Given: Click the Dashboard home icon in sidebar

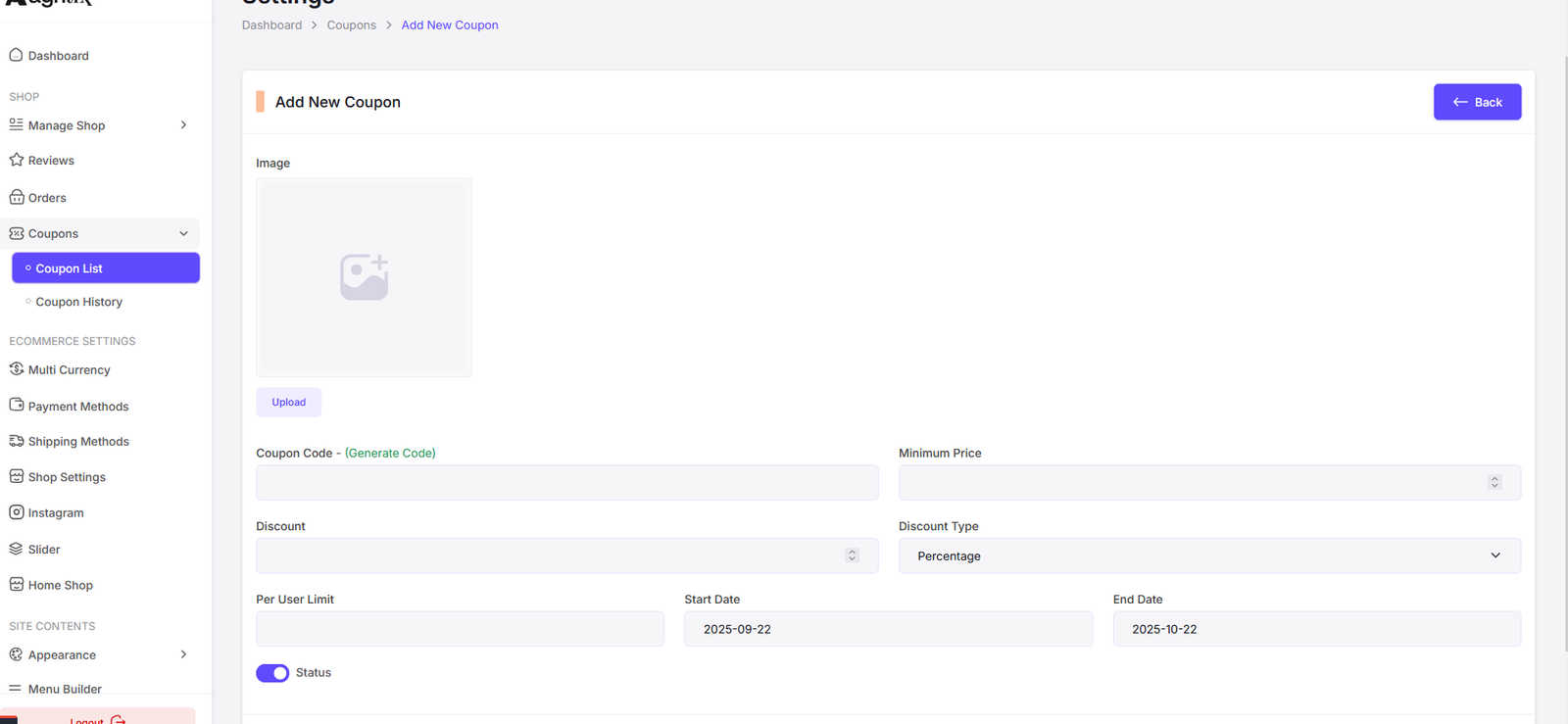Looking at the screenshot, I should (16, 55).
